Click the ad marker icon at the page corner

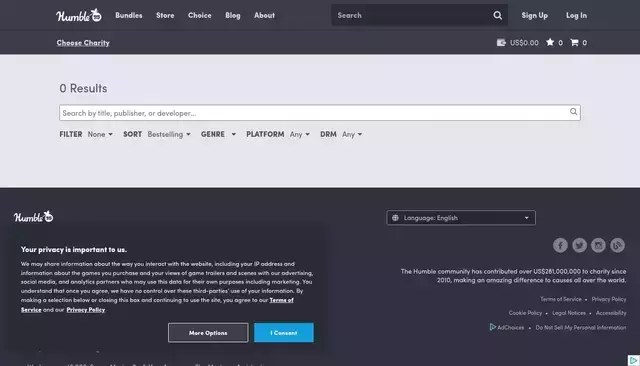[x=633, y=360]
